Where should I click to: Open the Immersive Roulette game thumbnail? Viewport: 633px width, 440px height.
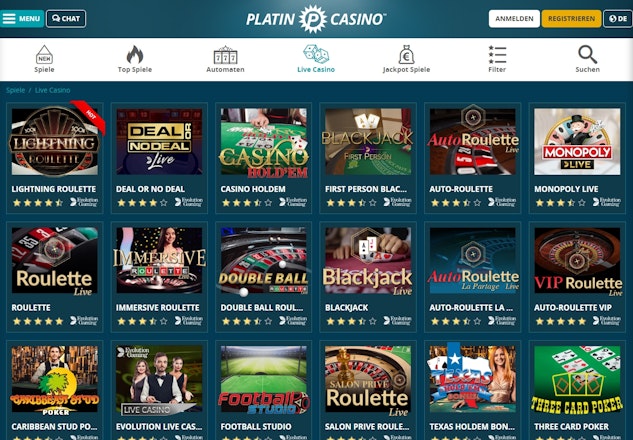159,260
